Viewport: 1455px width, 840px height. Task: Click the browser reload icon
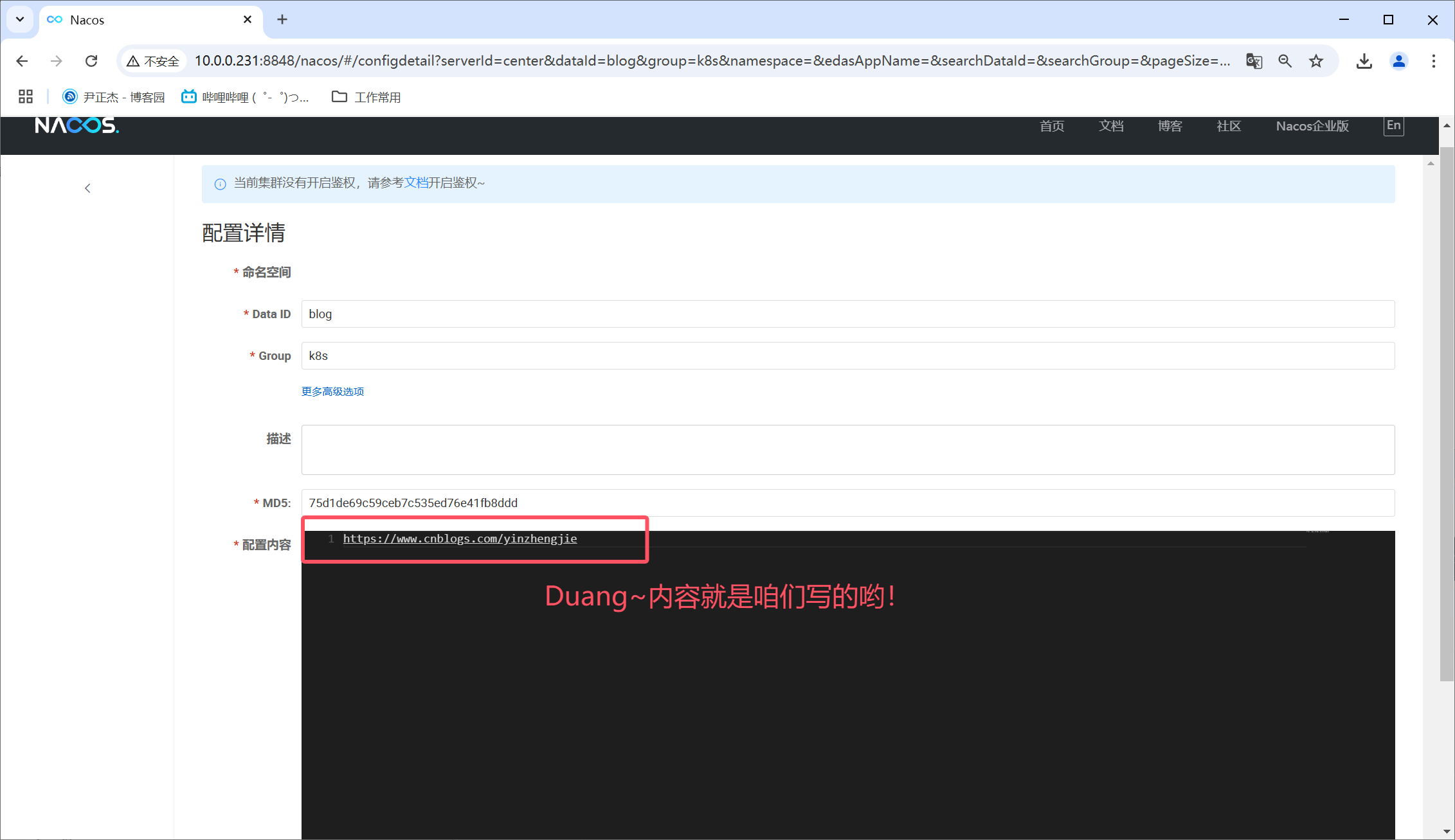click(x=91, y=61)
